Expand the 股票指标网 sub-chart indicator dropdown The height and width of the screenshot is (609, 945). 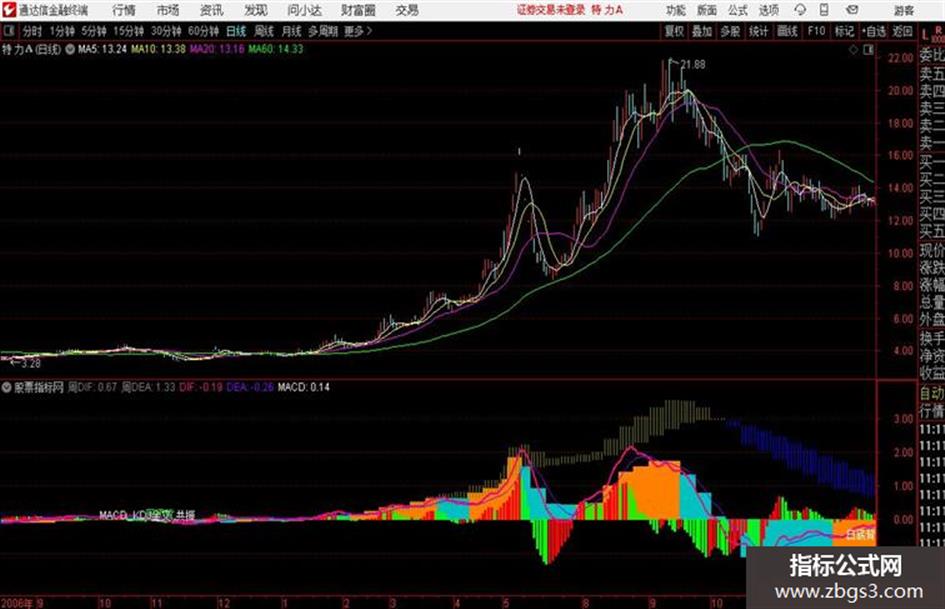7,387
